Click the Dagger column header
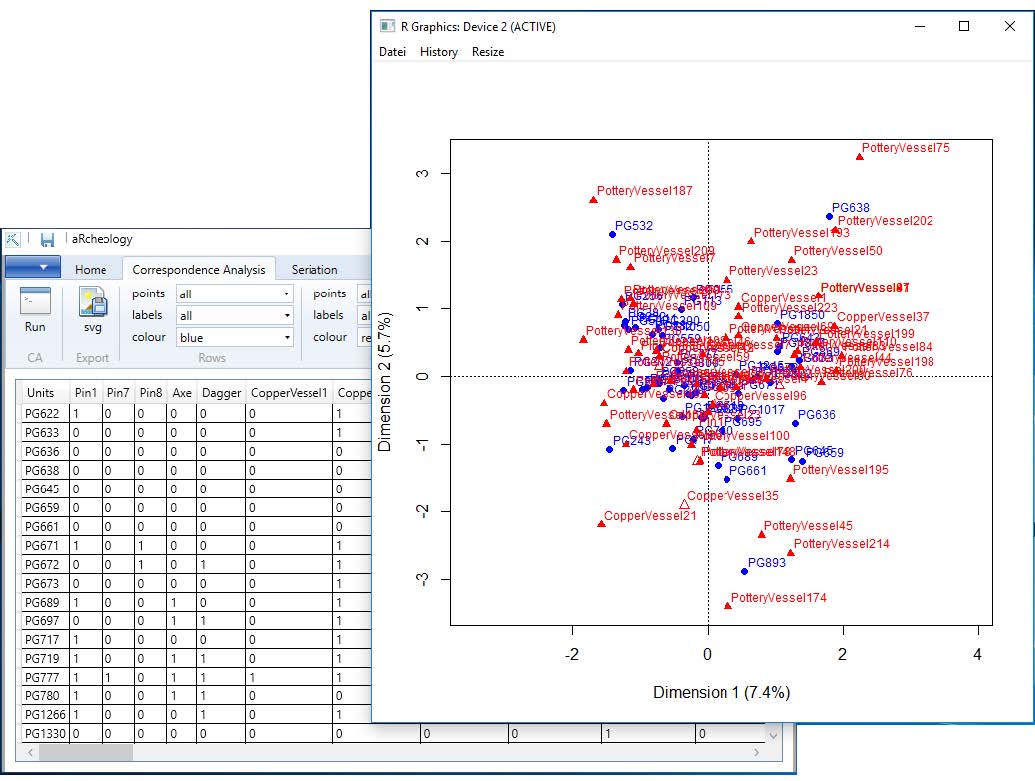 pos(221,393)
